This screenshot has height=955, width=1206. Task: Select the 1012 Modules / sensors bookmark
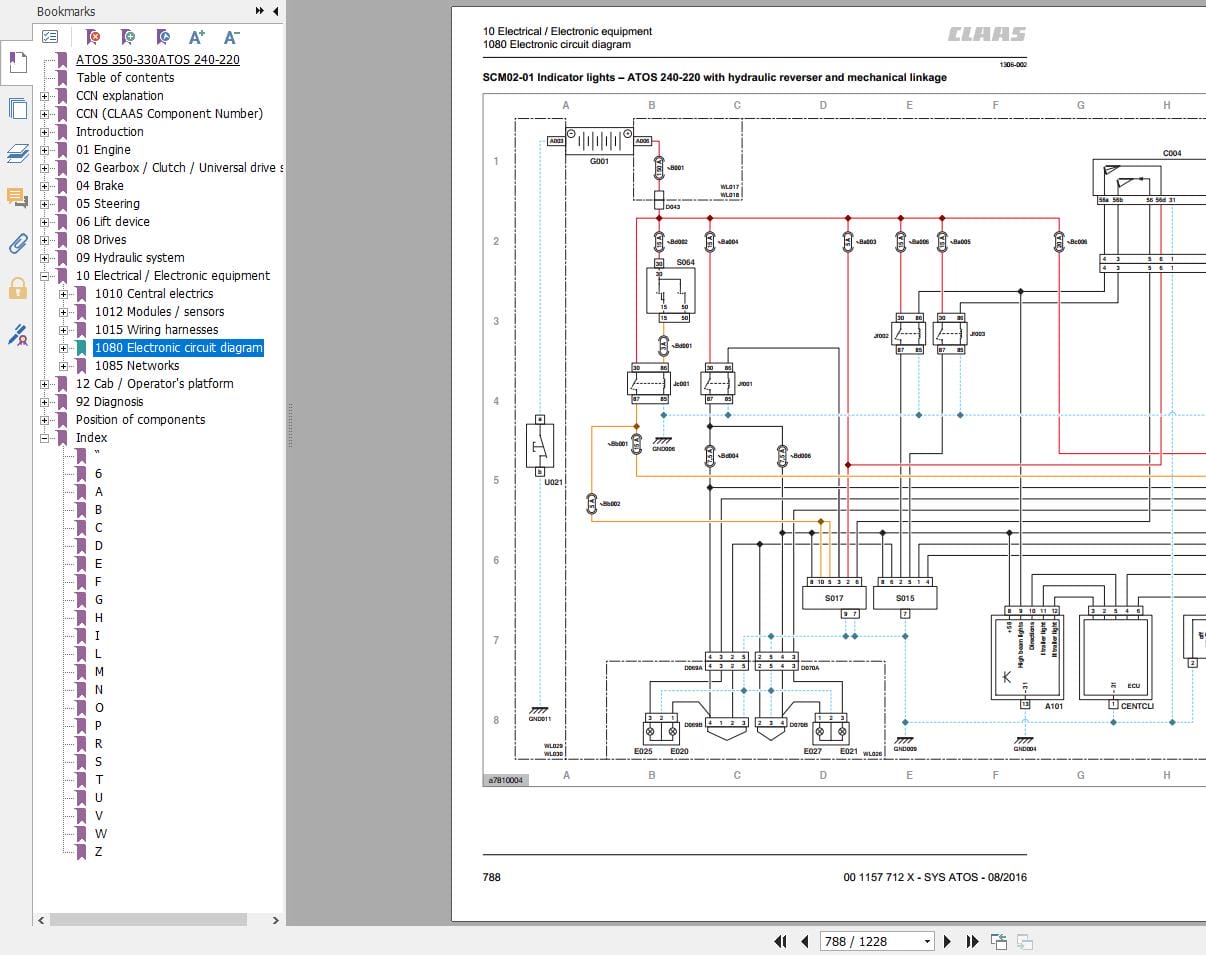click(159, 311)
